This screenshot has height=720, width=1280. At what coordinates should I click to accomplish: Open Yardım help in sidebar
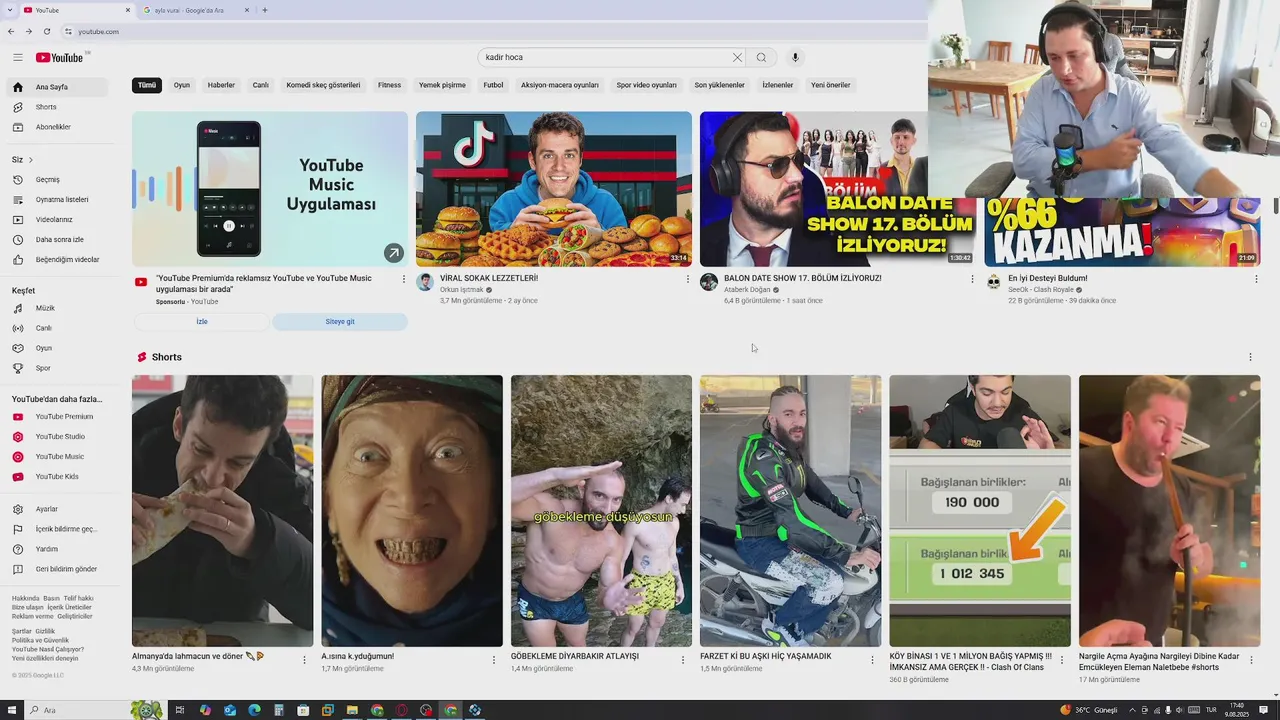click(56, 549)
